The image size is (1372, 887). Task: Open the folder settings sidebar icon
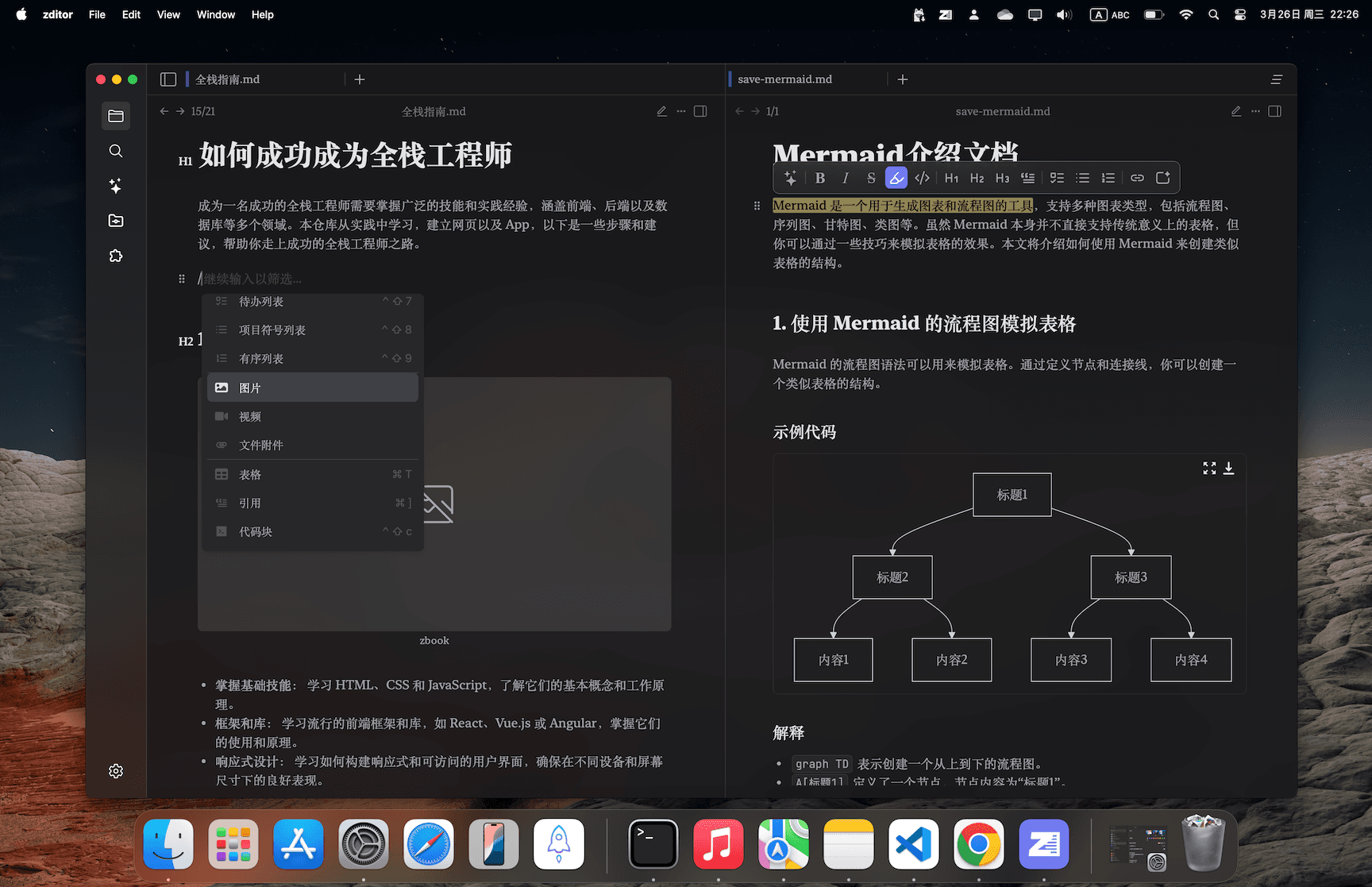pyautogui.click(x=116, y=221)
